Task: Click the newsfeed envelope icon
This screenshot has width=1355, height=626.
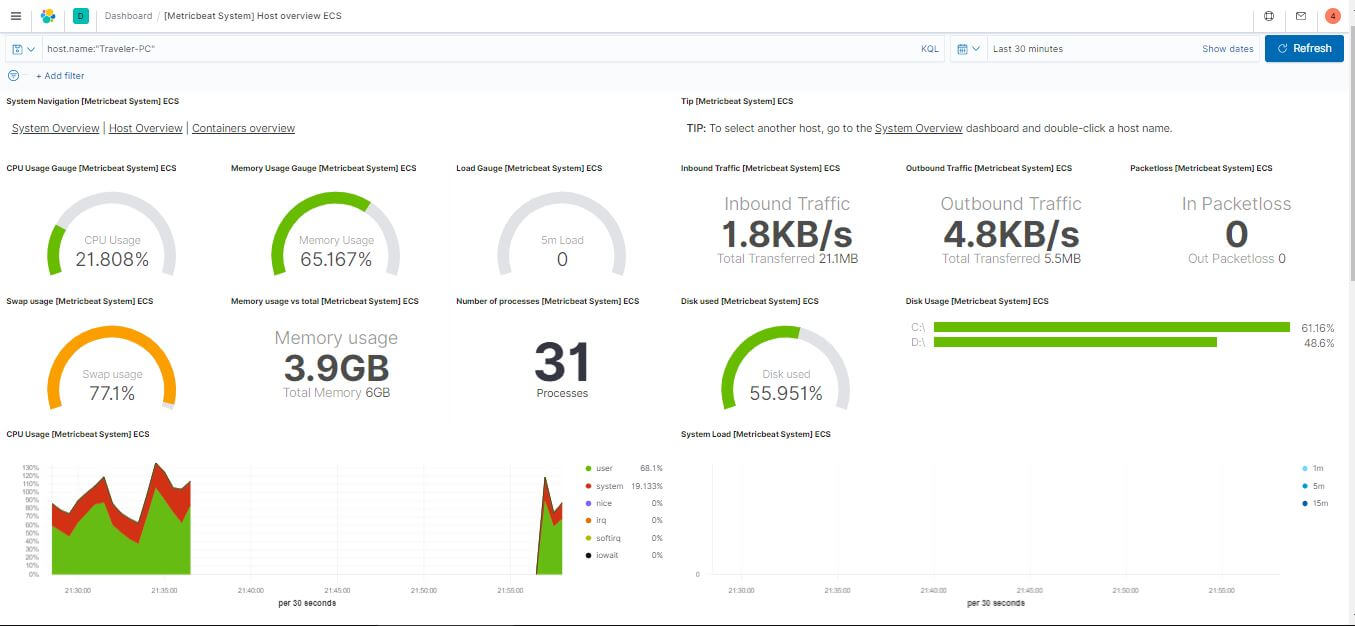Action: 1301,16
